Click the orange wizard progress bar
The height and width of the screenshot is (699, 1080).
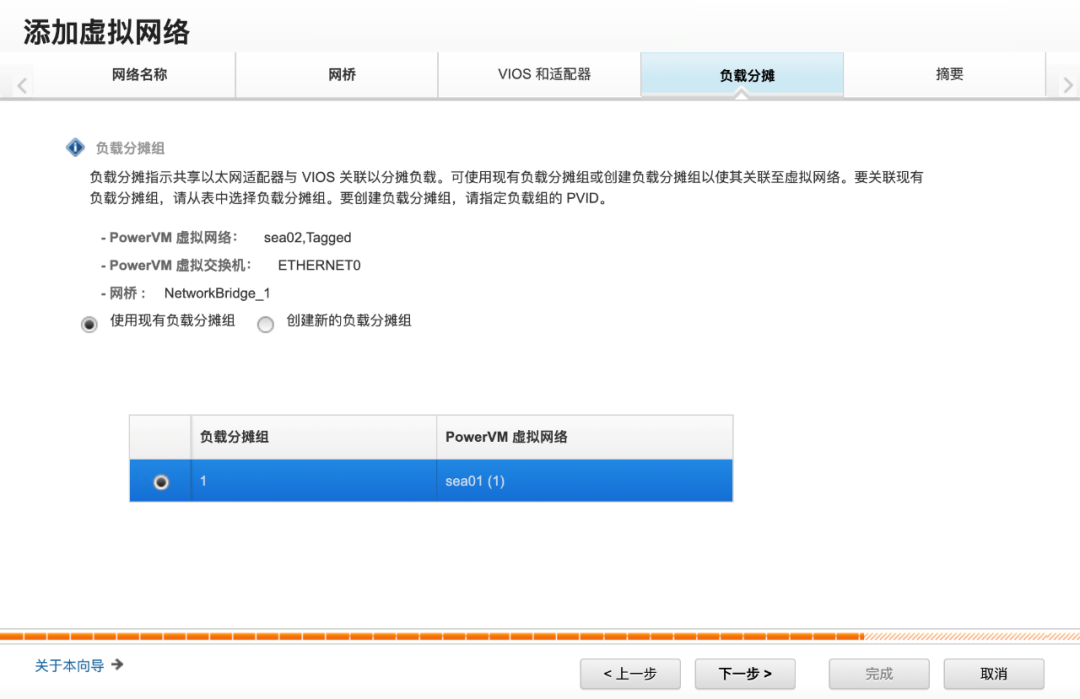540,636
